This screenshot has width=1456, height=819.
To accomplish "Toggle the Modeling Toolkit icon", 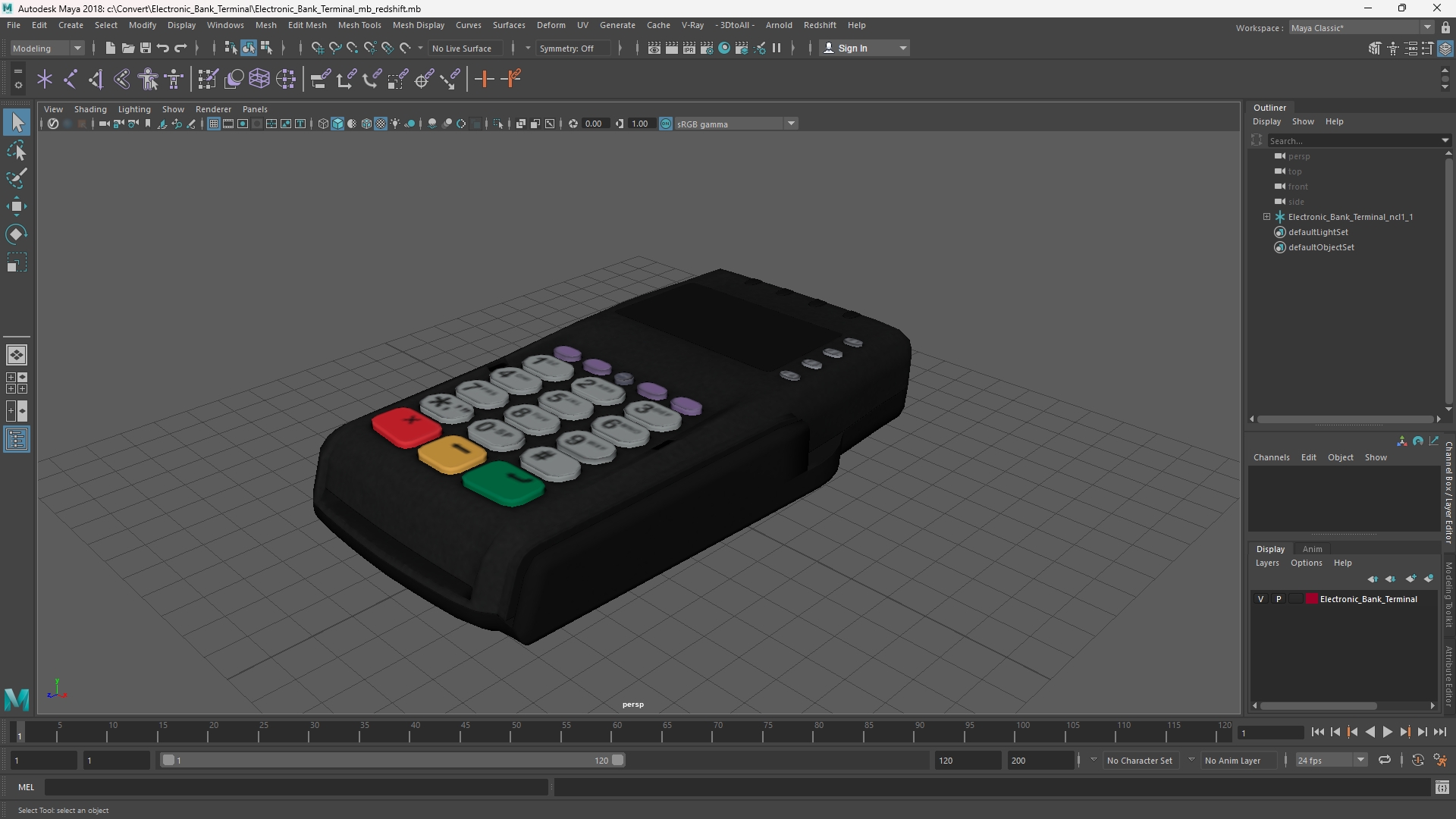I will click(1374, 49).
